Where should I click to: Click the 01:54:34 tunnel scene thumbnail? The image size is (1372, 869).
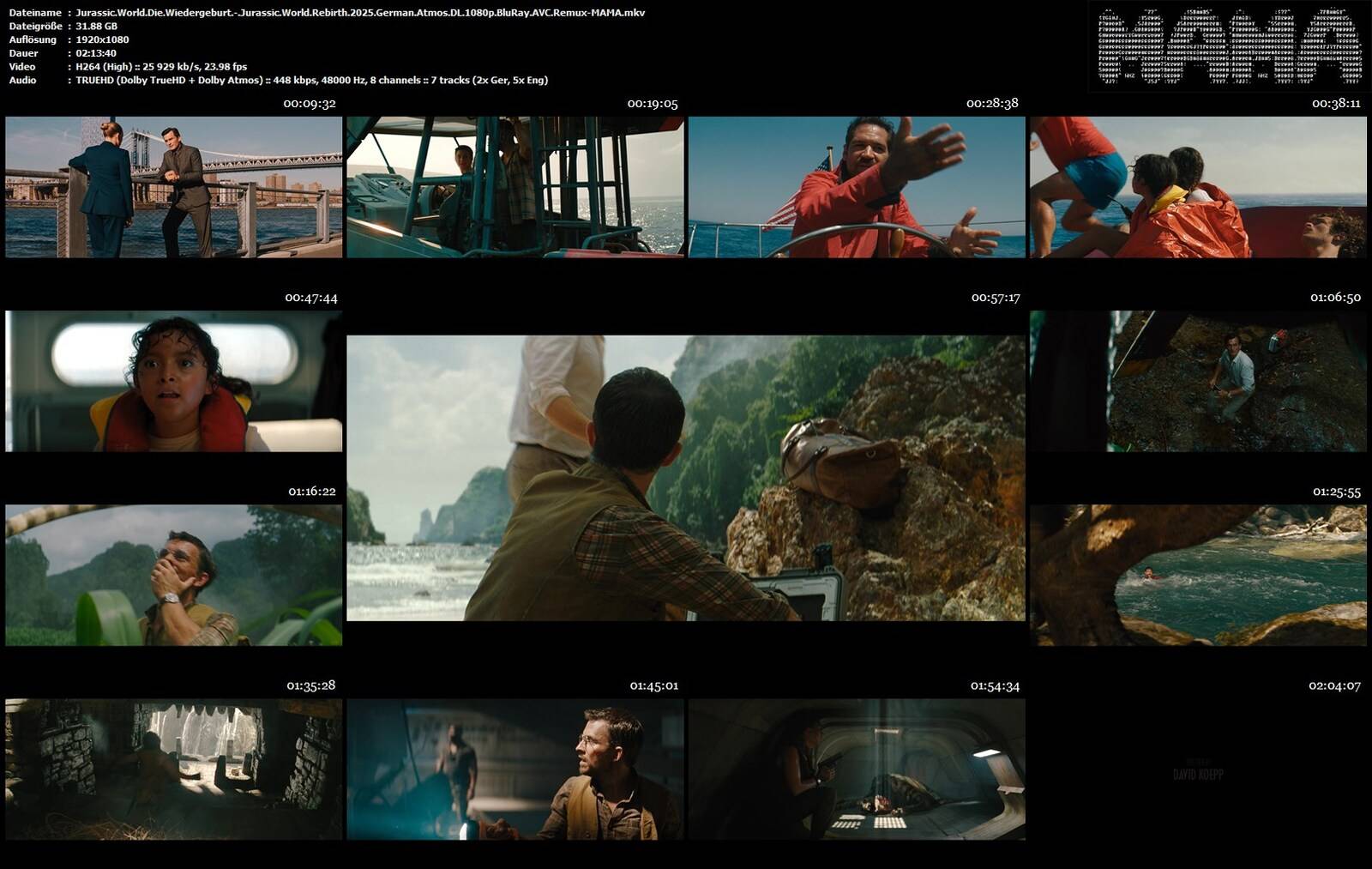(x=857, y=769)
